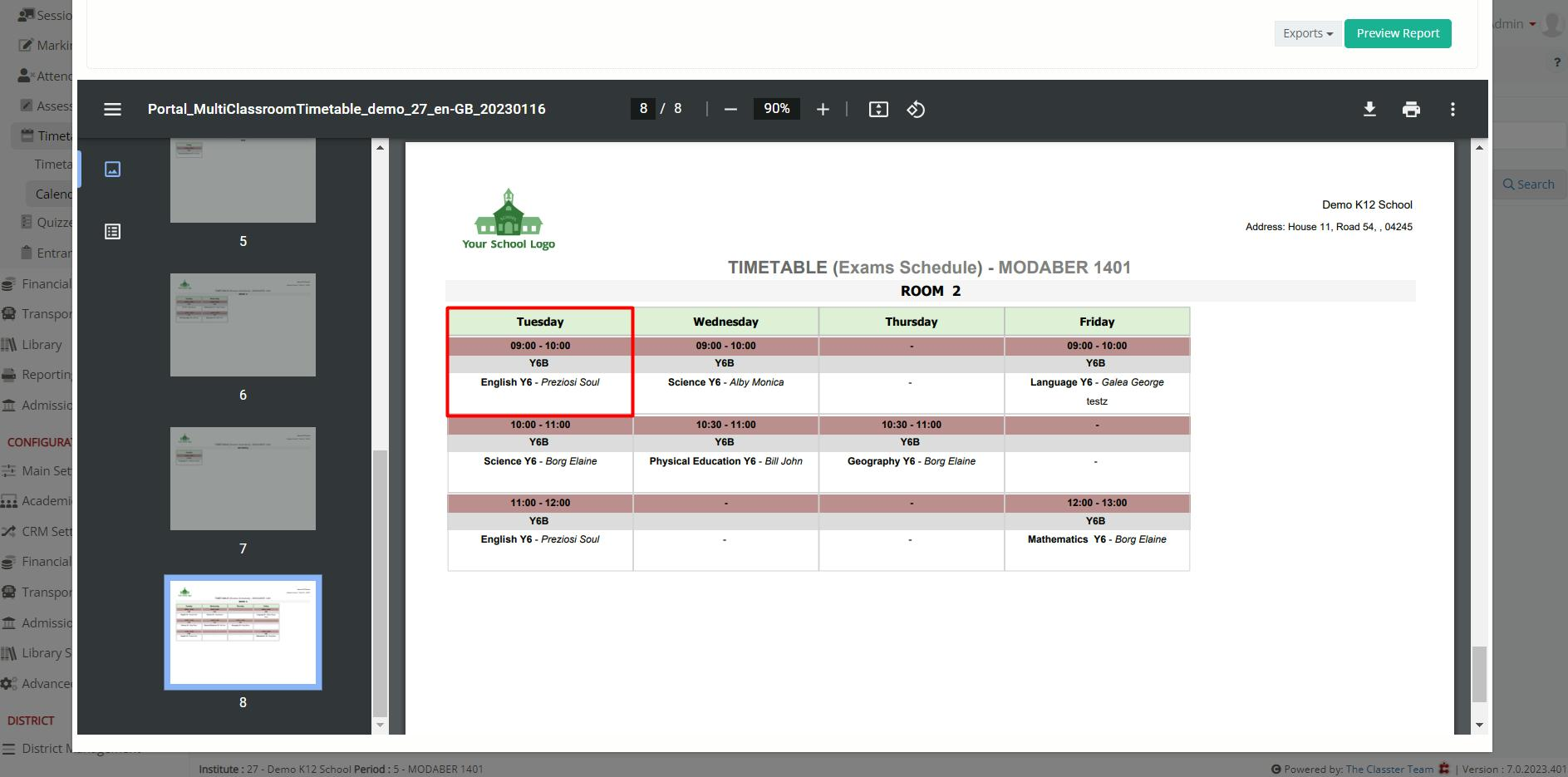This screenshot has width=1568, height=777.
Task: Open the Reporting sidebar item
Action: [x=37, y=374]
